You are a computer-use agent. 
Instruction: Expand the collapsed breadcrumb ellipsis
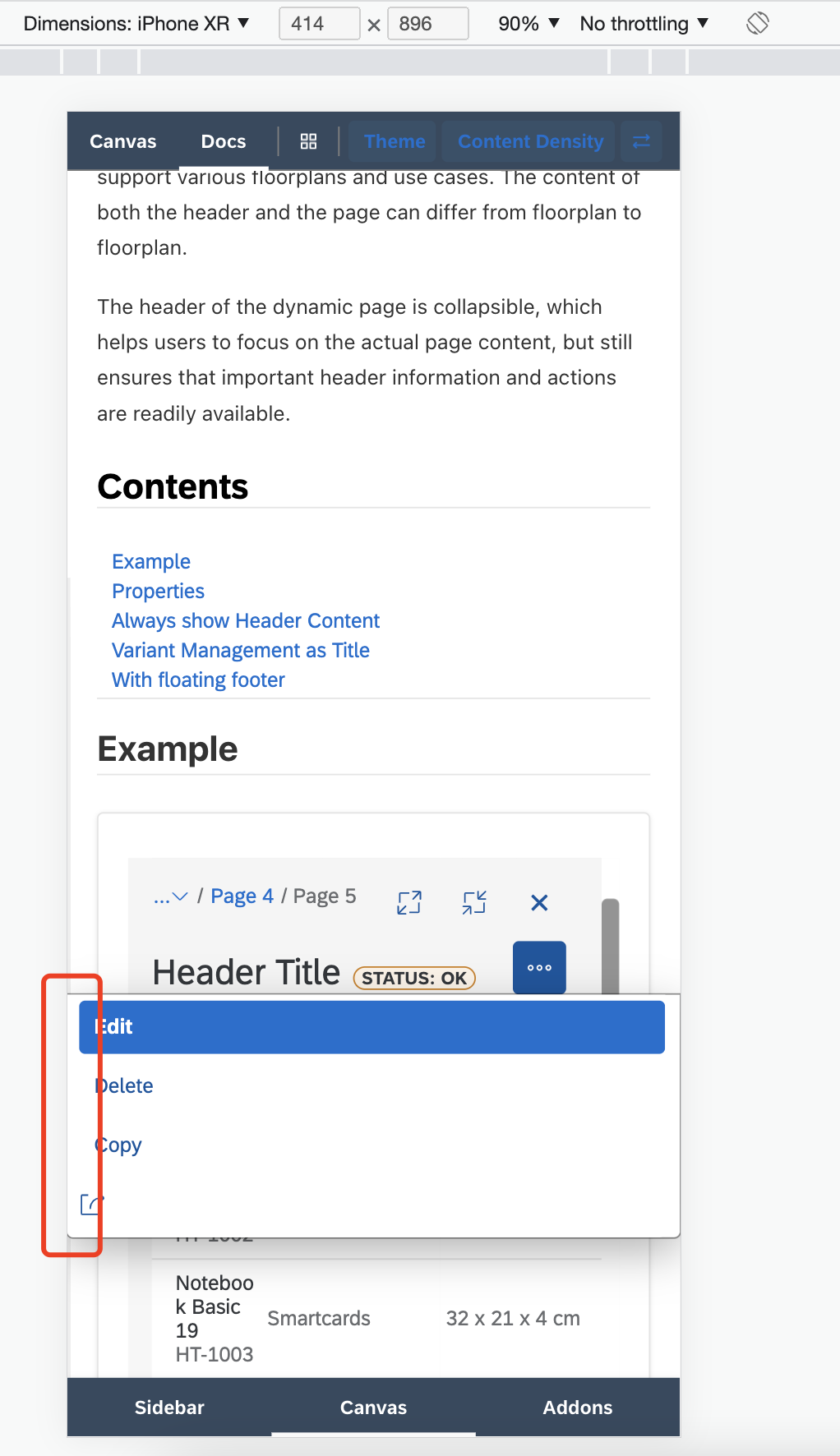coord(171,896)
